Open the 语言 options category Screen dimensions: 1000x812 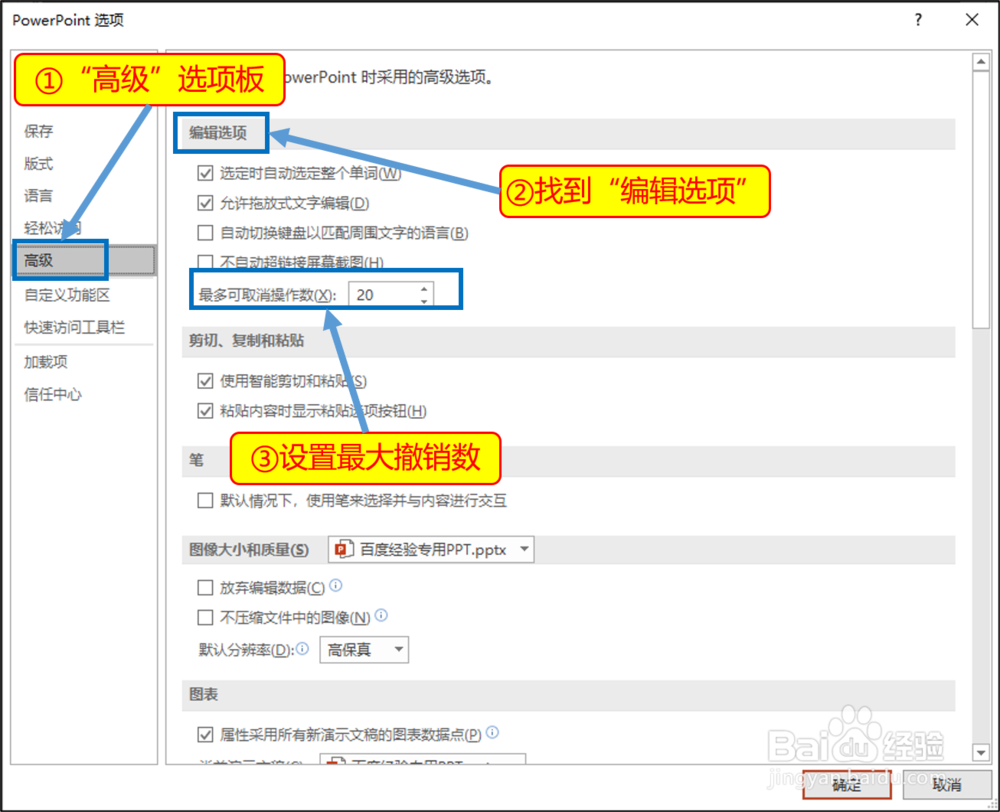[38, 196]
